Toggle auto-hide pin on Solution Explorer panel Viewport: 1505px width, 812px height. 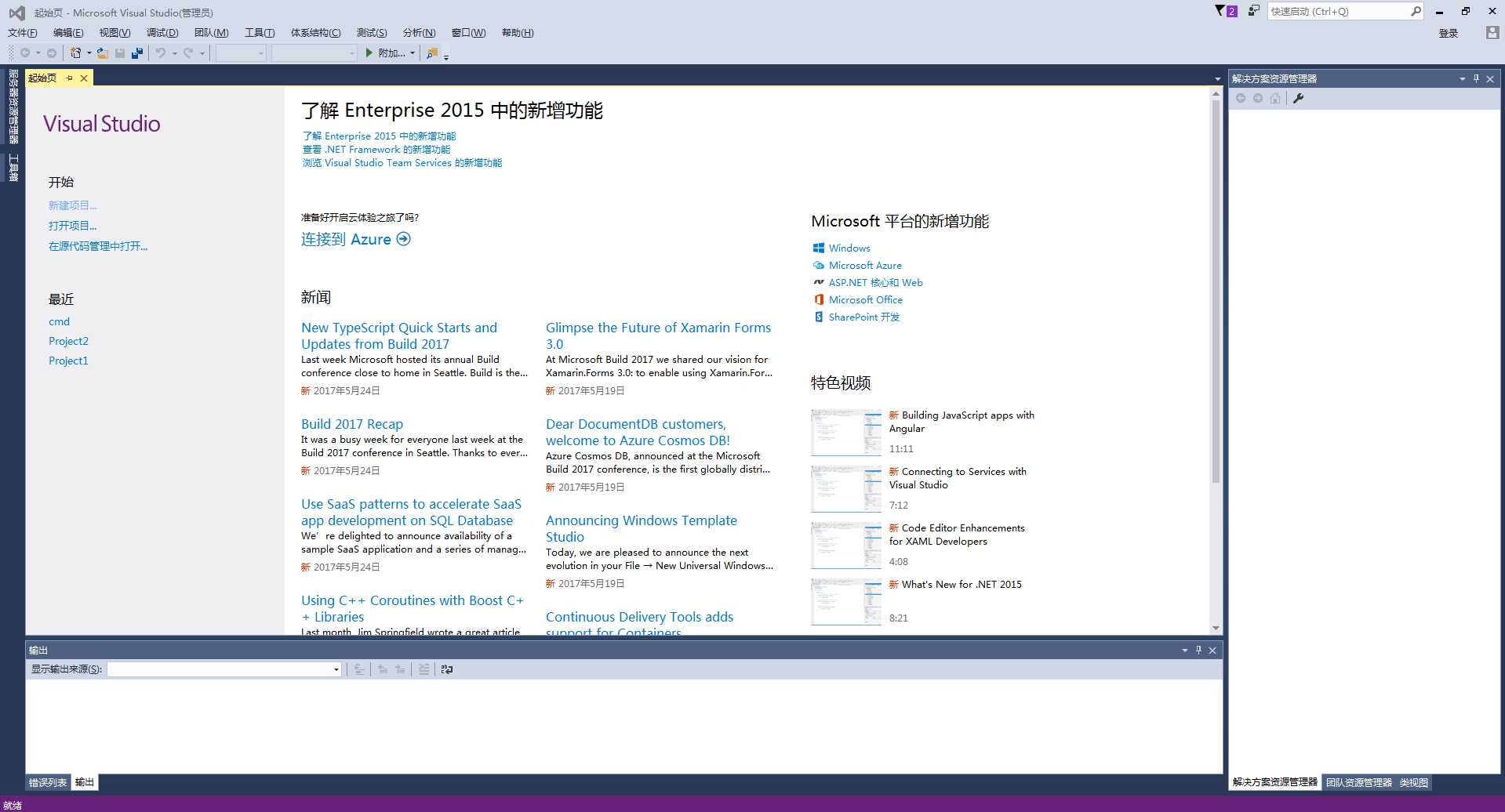(x=1476, y=78)
